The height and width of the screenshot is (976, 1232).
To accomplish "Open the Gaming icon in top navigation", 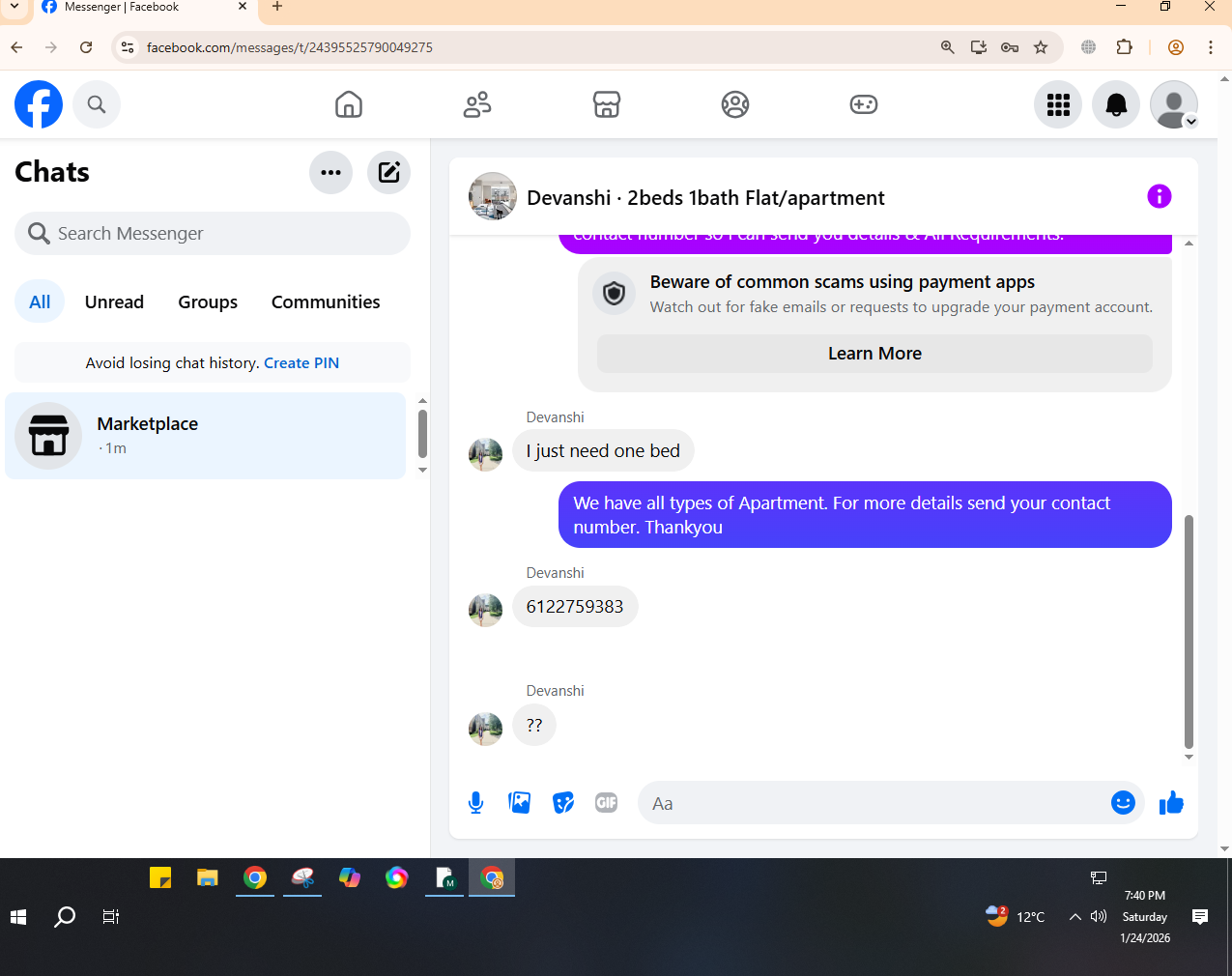I will click(864, 104).
